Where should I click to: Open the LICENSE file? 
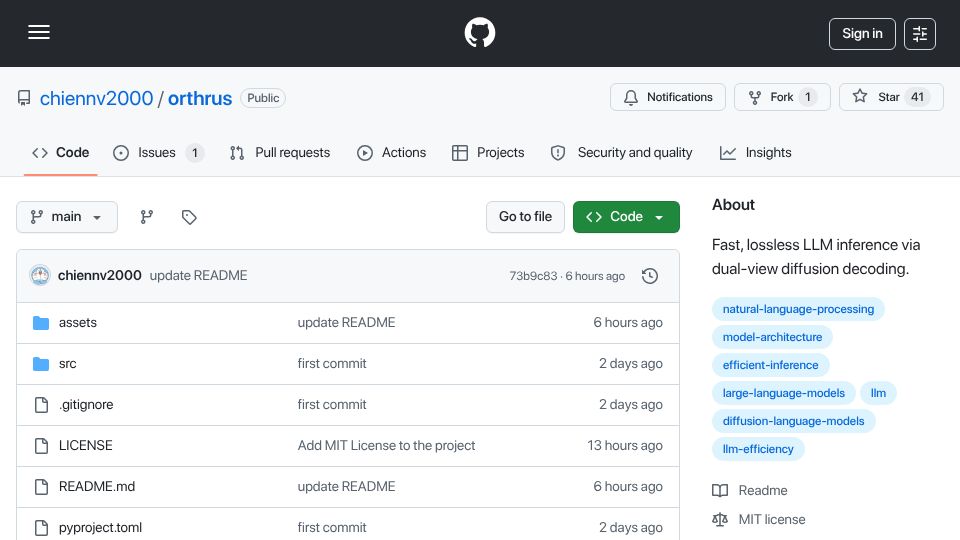coord(86,446)
